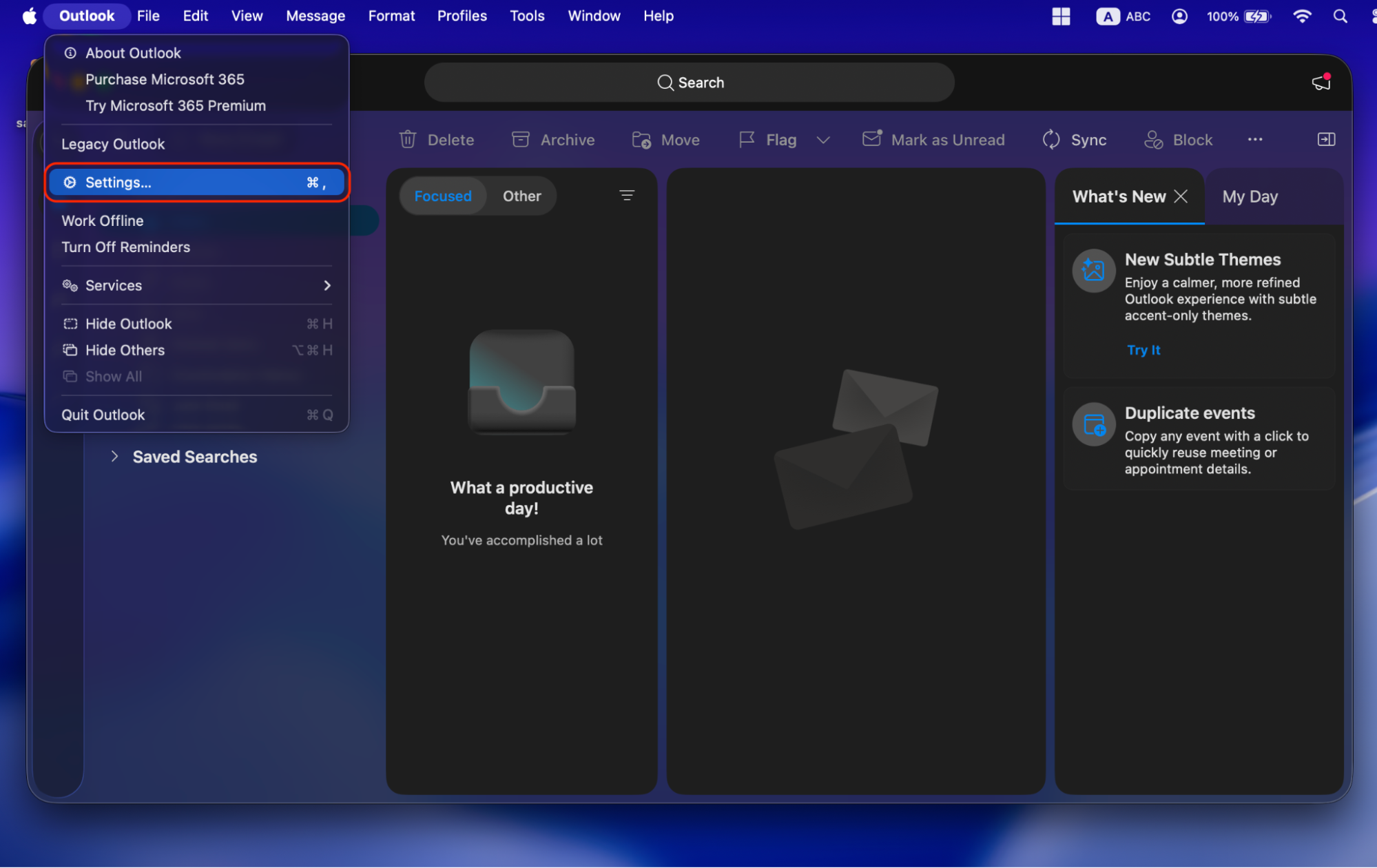
Task: Close the What's New tab
Action: coord(1181,196)
